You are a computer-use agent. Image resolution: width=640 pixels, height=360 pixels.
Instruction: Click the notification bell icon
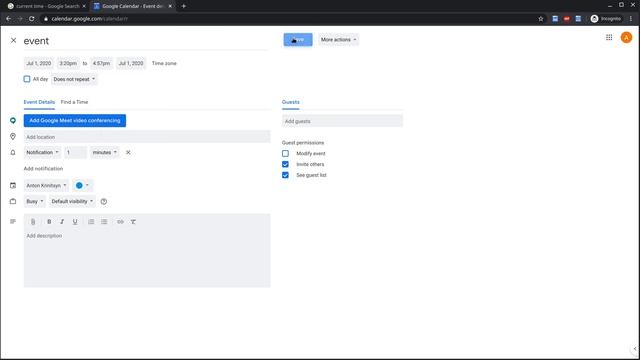click(x=13, y=152)
